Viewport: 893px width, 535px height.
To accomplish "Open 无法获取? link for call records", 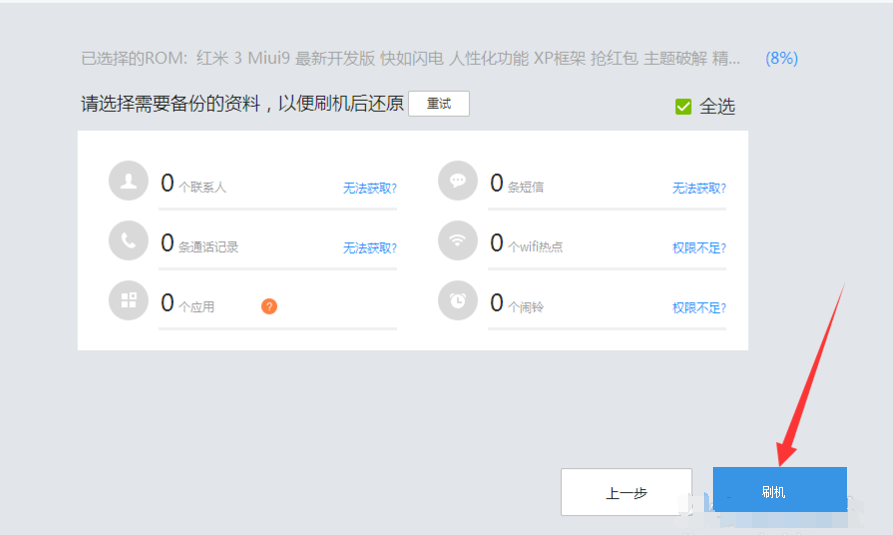I will [370, 247].
